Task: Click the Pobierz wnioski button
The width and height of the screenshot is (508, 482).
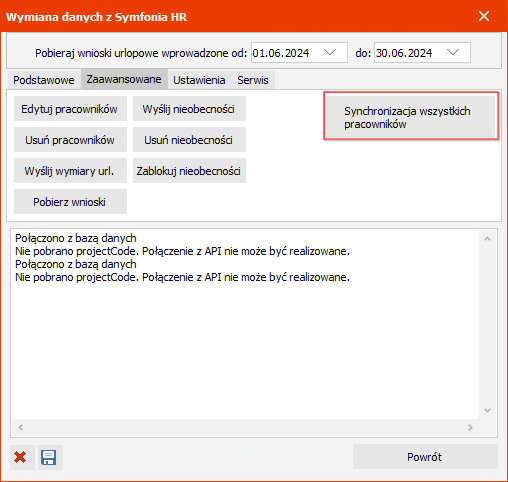Action: pyautogui.click(x=70, y=202)
